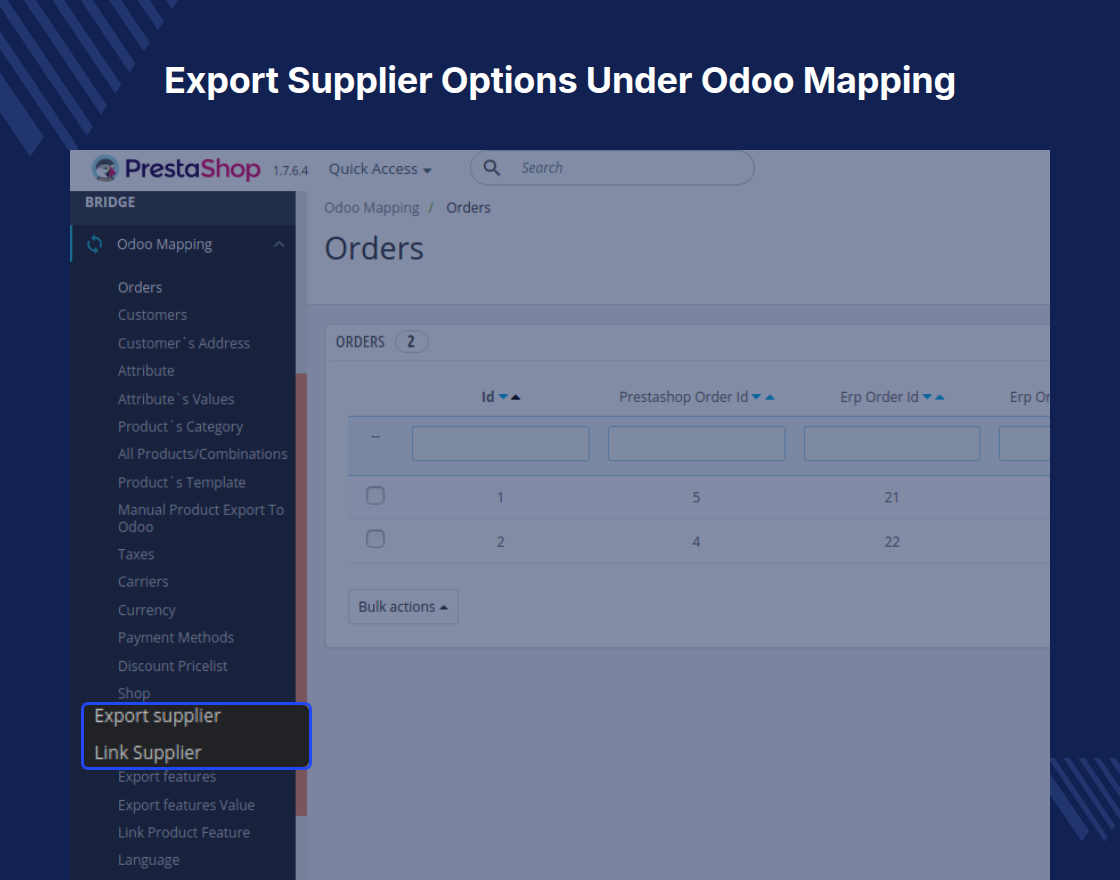
Task: Open Taxes menu item
Action: click(136, 554)
